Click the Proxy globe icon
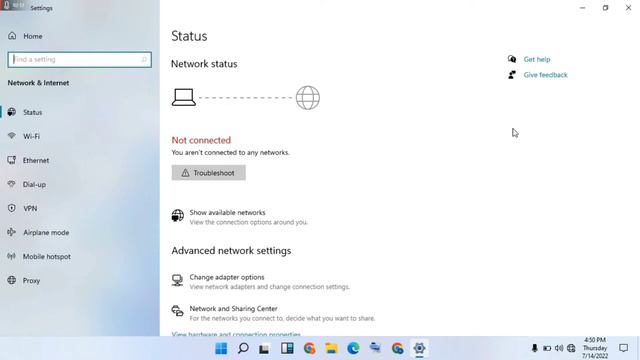This screenshot has width=640, height=360. click(11, 280)
